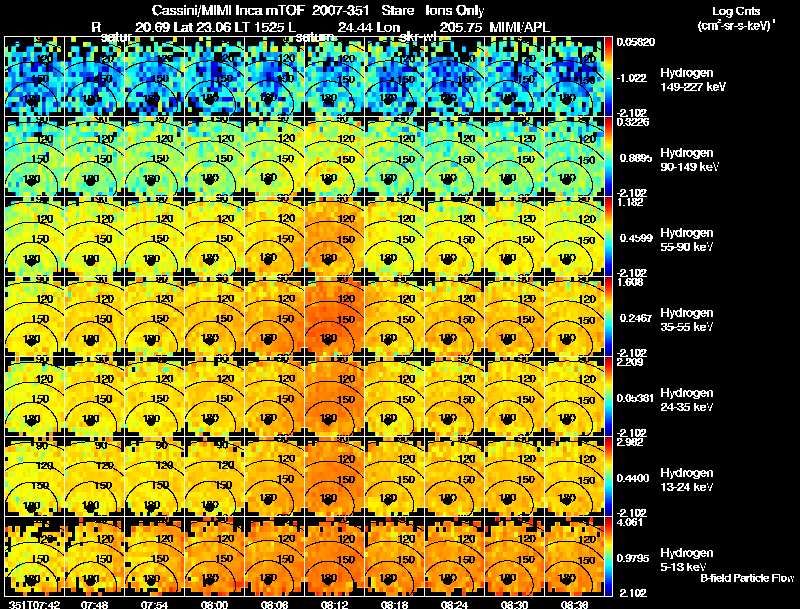The image size is (800, 609).
Task: Select the 24-35 keV image panel at 07:54
Action: tap(155, 397)
